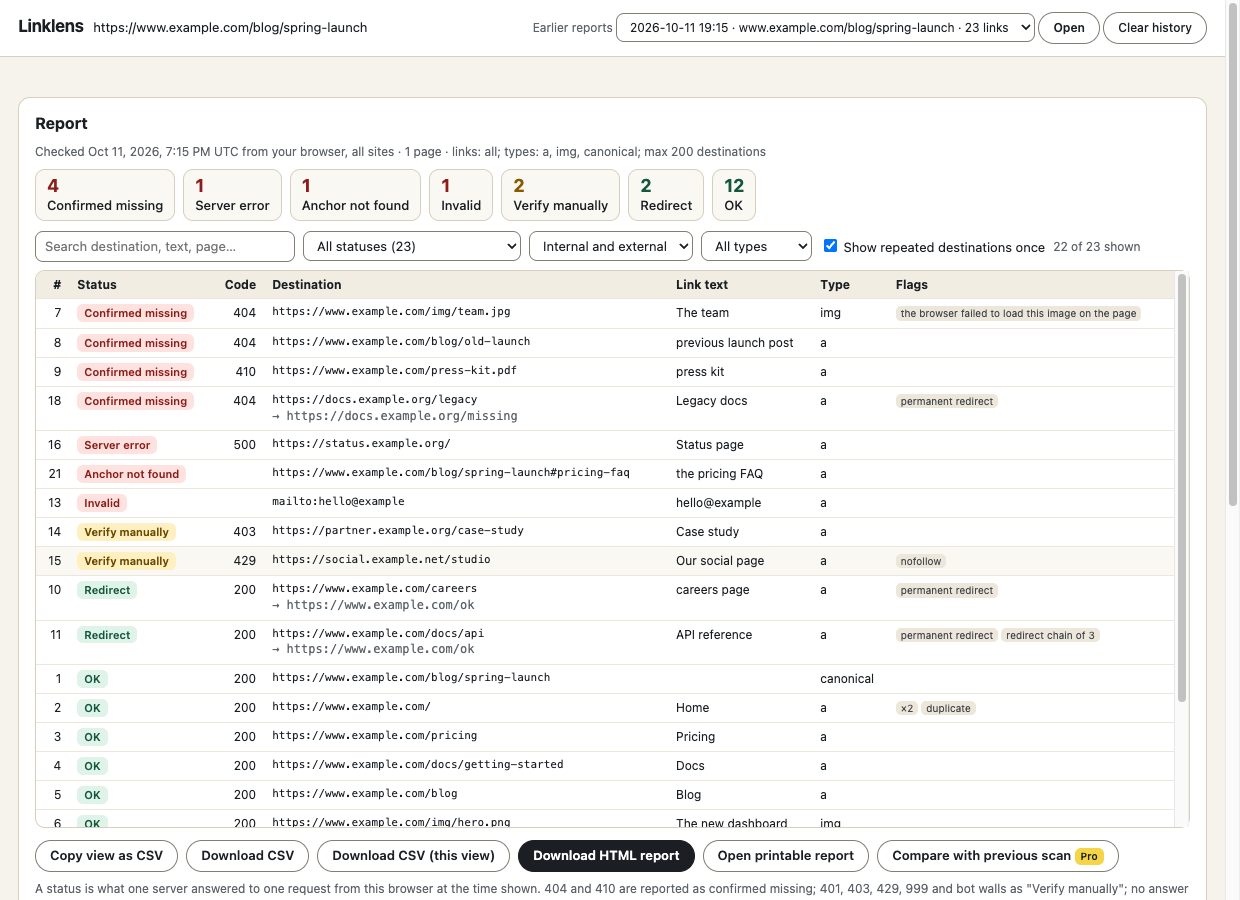Focus the search destination, text, page field
Screen dimensions: 1240x900
coord(165,246)
